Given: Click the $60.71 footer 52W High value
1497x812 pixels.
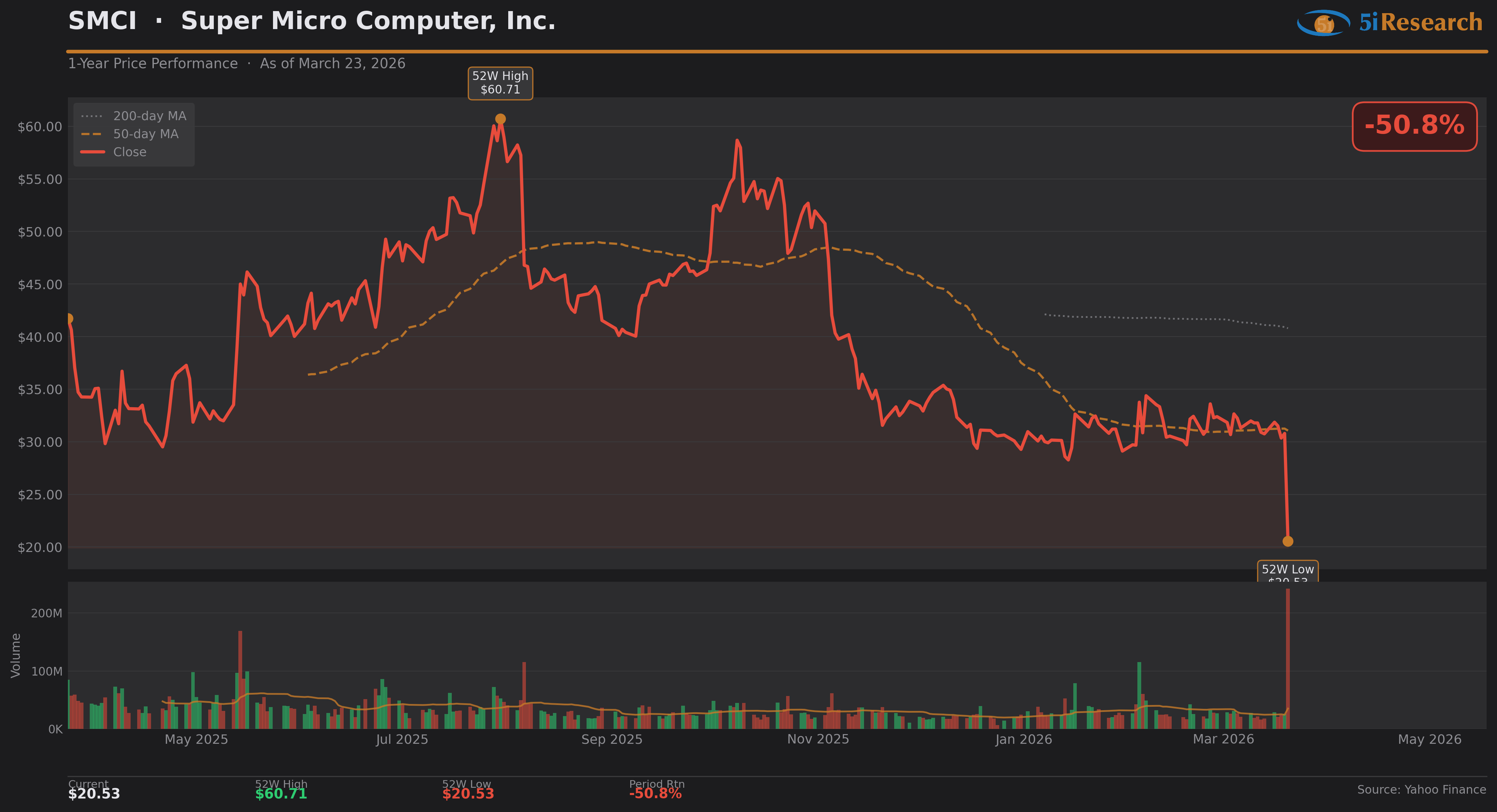Looking at the screenshot, I should (x=281, y=793).
